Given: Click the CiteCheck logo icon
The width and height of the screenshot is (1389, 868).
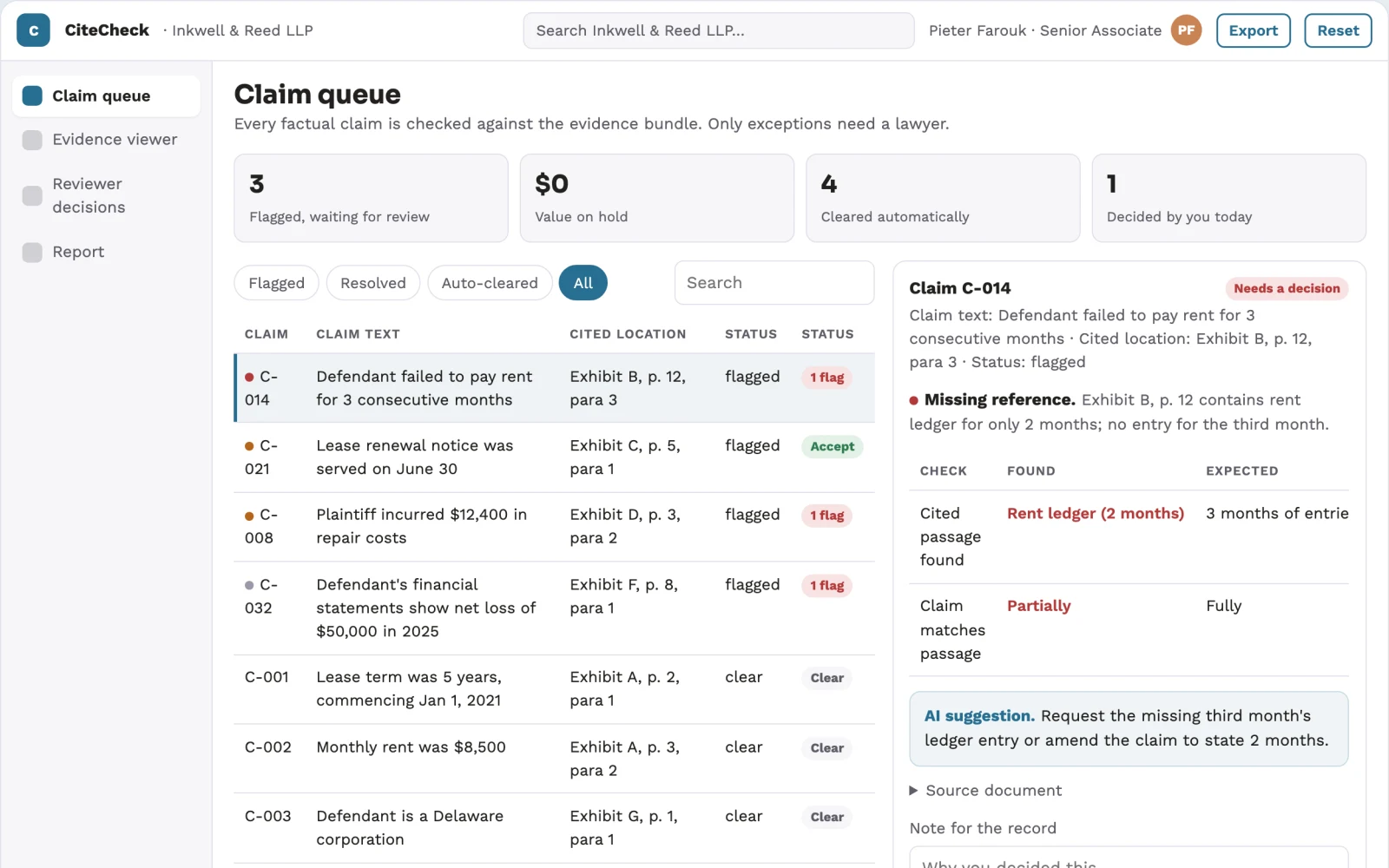Looking at the screenshot, I should click(33, 30).
